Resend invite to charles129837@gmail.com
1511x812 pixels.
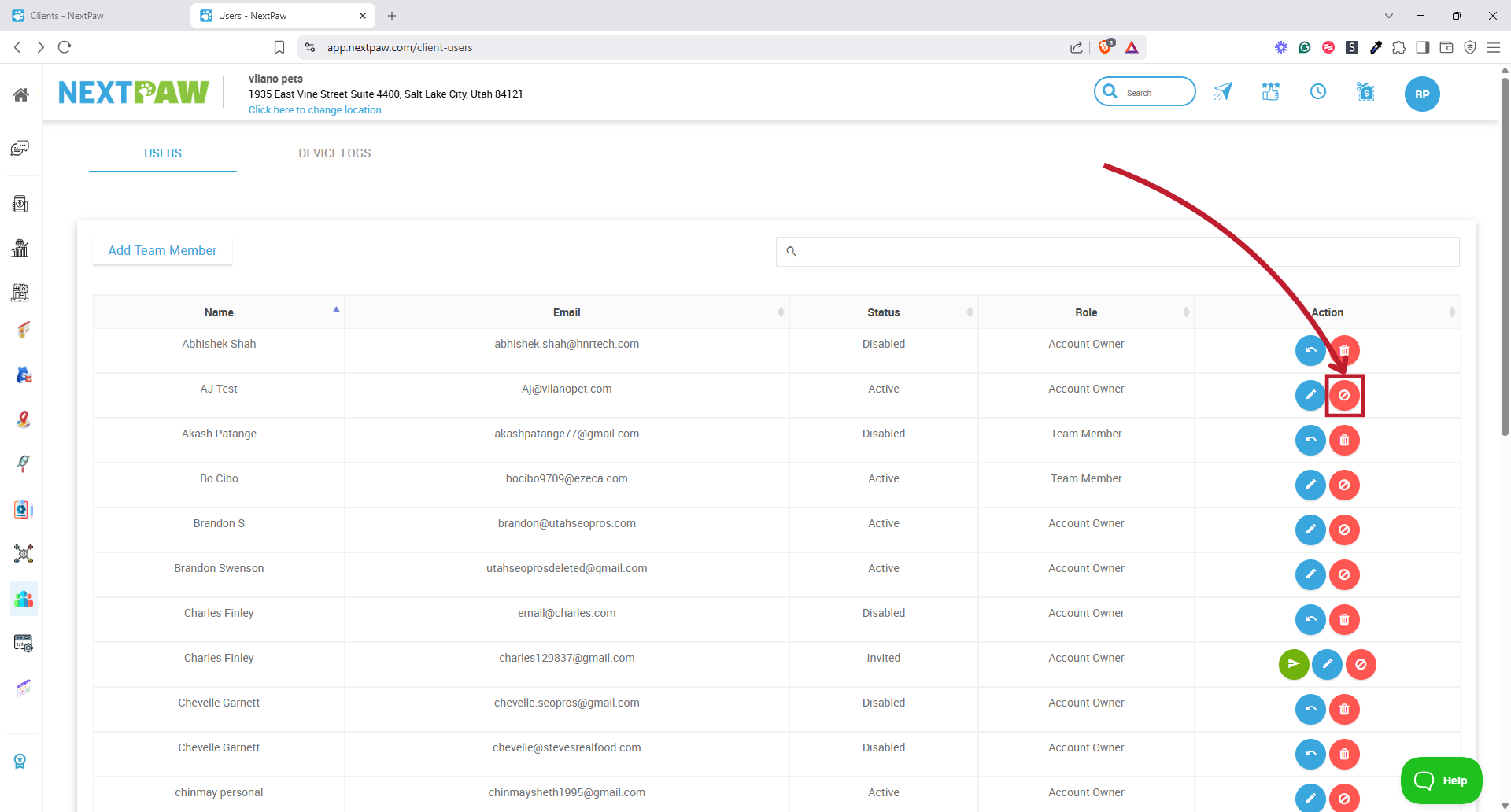1294,664
